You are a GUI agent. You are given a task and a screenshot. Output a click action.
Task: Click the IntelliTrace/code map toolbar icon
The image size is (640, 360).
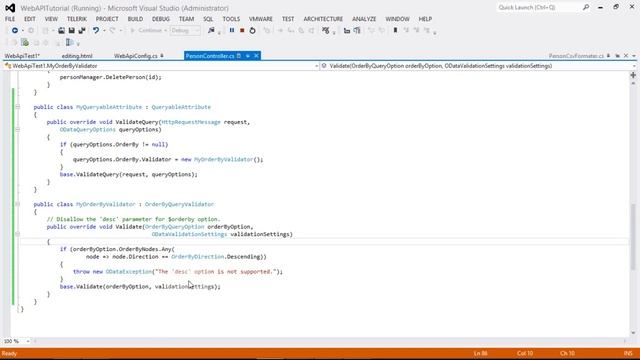325,31
